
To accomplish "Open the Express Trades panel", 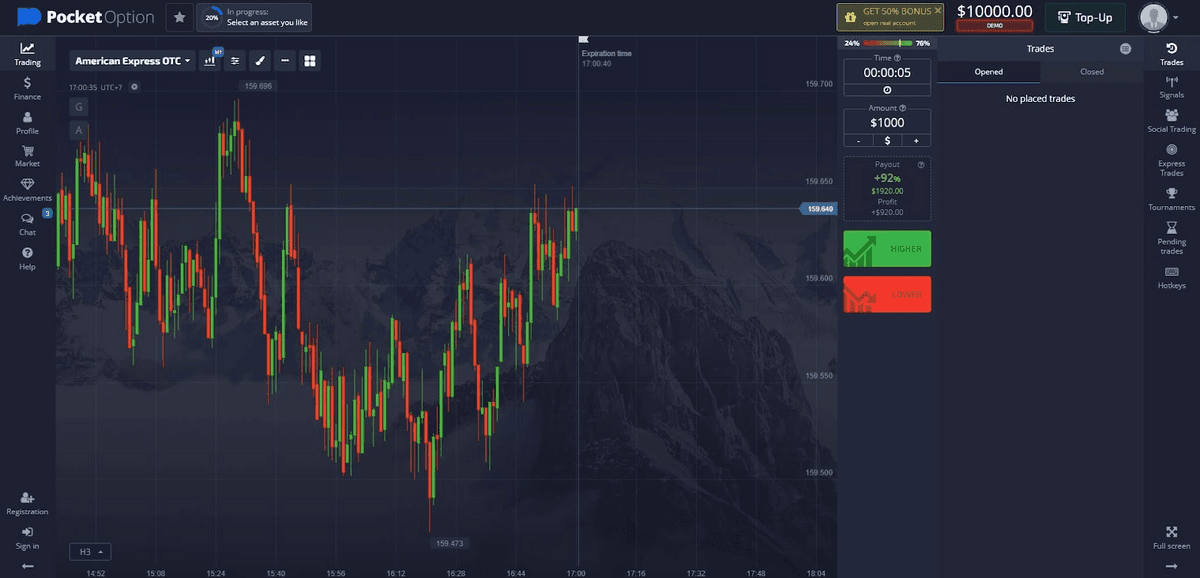I will click(x=1170, y=158).
